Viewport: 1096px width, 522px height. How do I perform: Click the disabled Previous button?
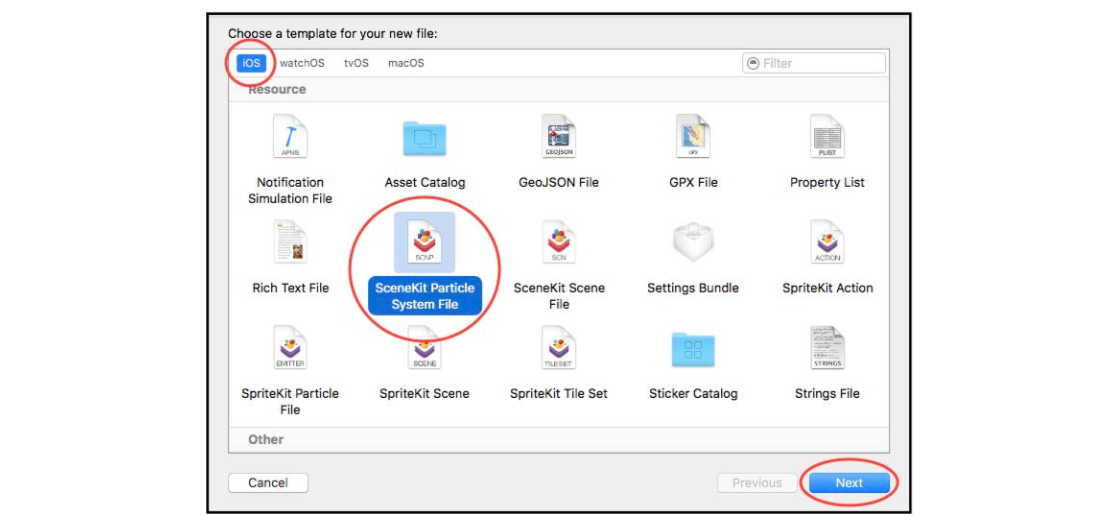point(757,483)
